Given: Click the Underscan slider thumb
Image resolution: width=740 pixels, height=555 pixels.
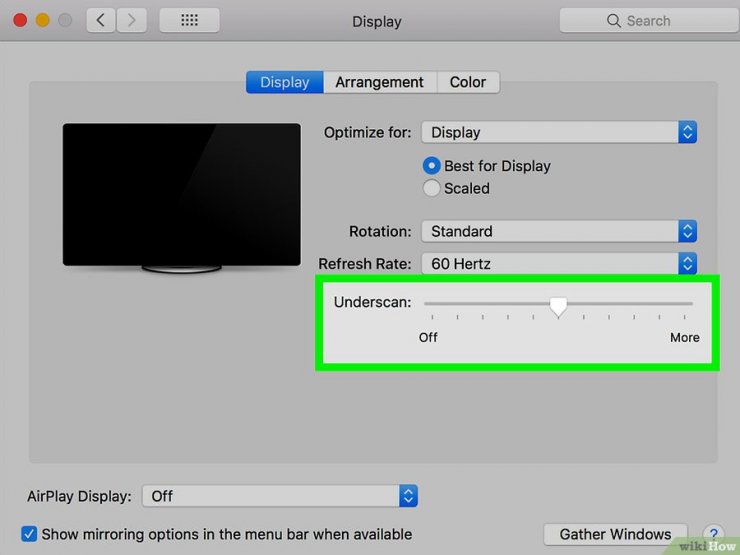Looking at the screenshot, I should point(558,306).
